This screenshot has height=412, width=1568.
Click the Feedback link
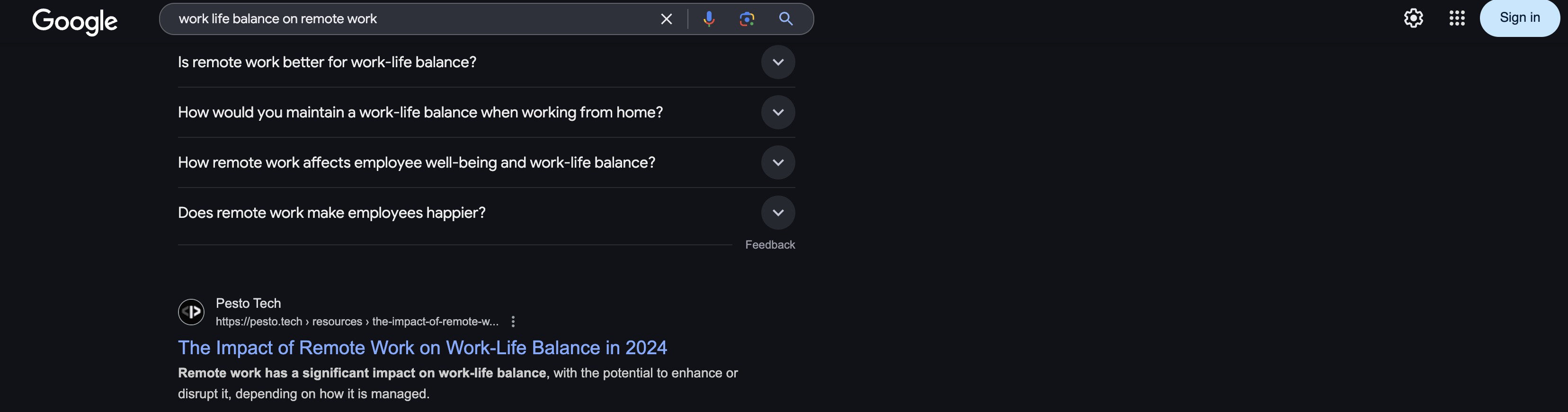pos(769,245)
